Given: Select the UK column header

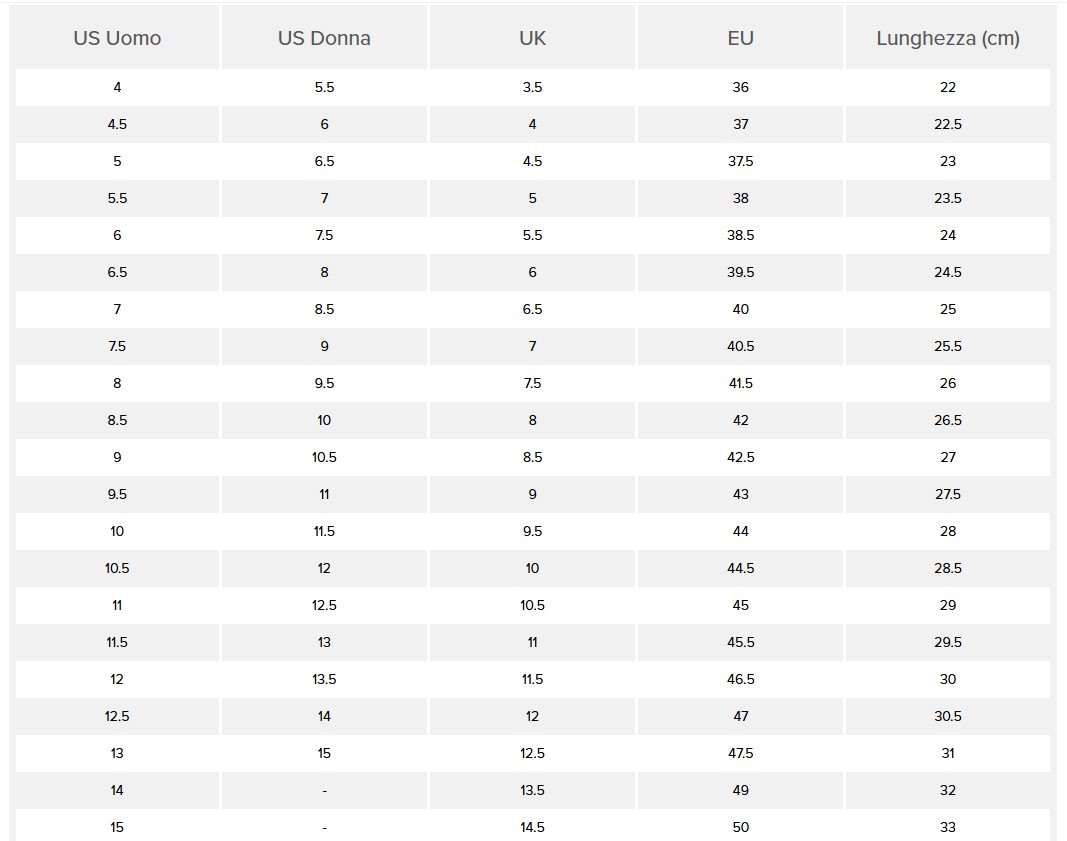Looking at the screenshot, I should tap(532, 39).
